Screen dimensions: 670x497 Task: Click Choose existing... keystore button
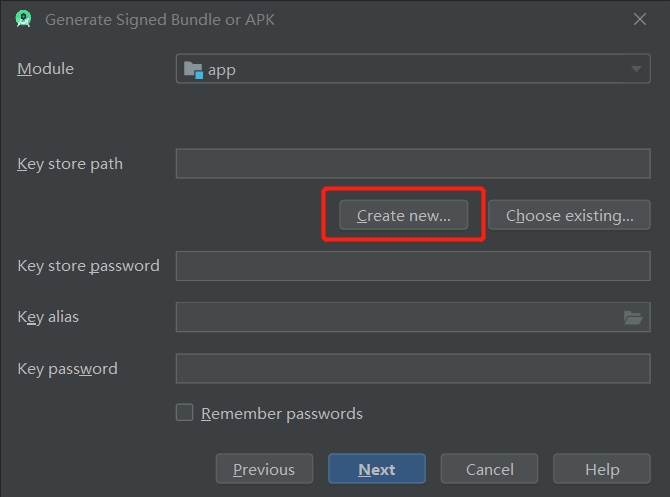click(570, 215)
